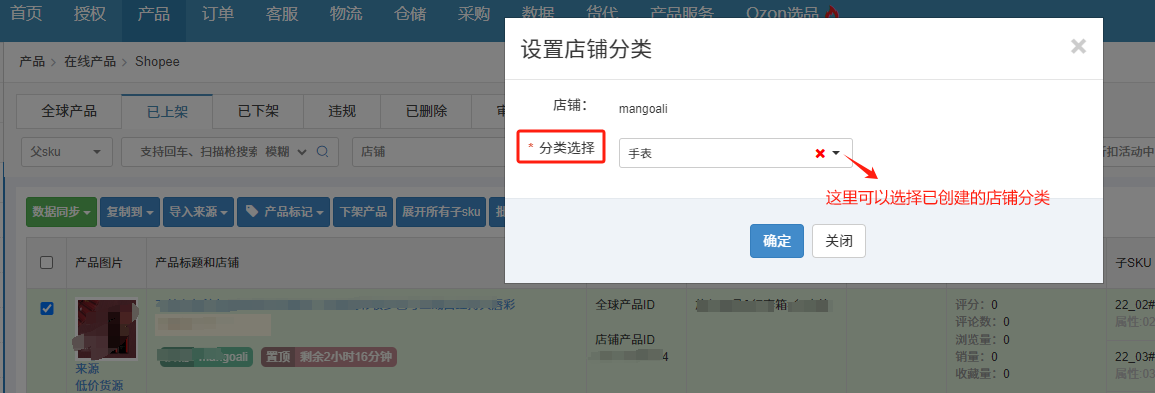Toggle the select-all checkbox in table header
The height and width of the screenshot is (393, 1155).
pos(46,263)
